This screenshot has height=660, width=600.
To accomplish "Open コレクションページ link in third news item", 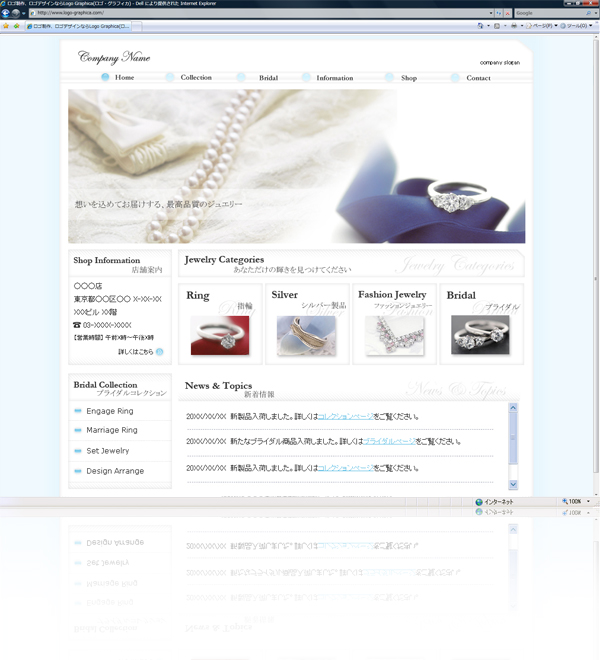I will [346, 468].
